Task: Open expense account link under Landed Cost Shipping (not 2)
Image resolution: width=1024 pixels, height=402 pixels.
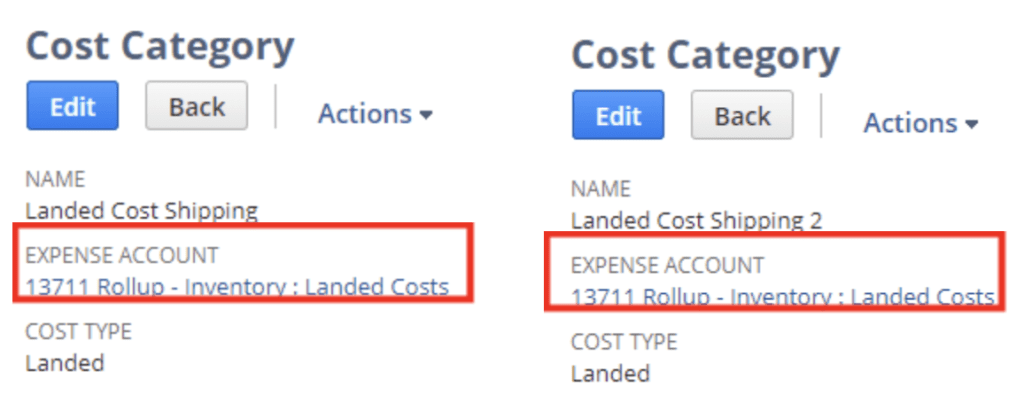Action: (237, 287)
